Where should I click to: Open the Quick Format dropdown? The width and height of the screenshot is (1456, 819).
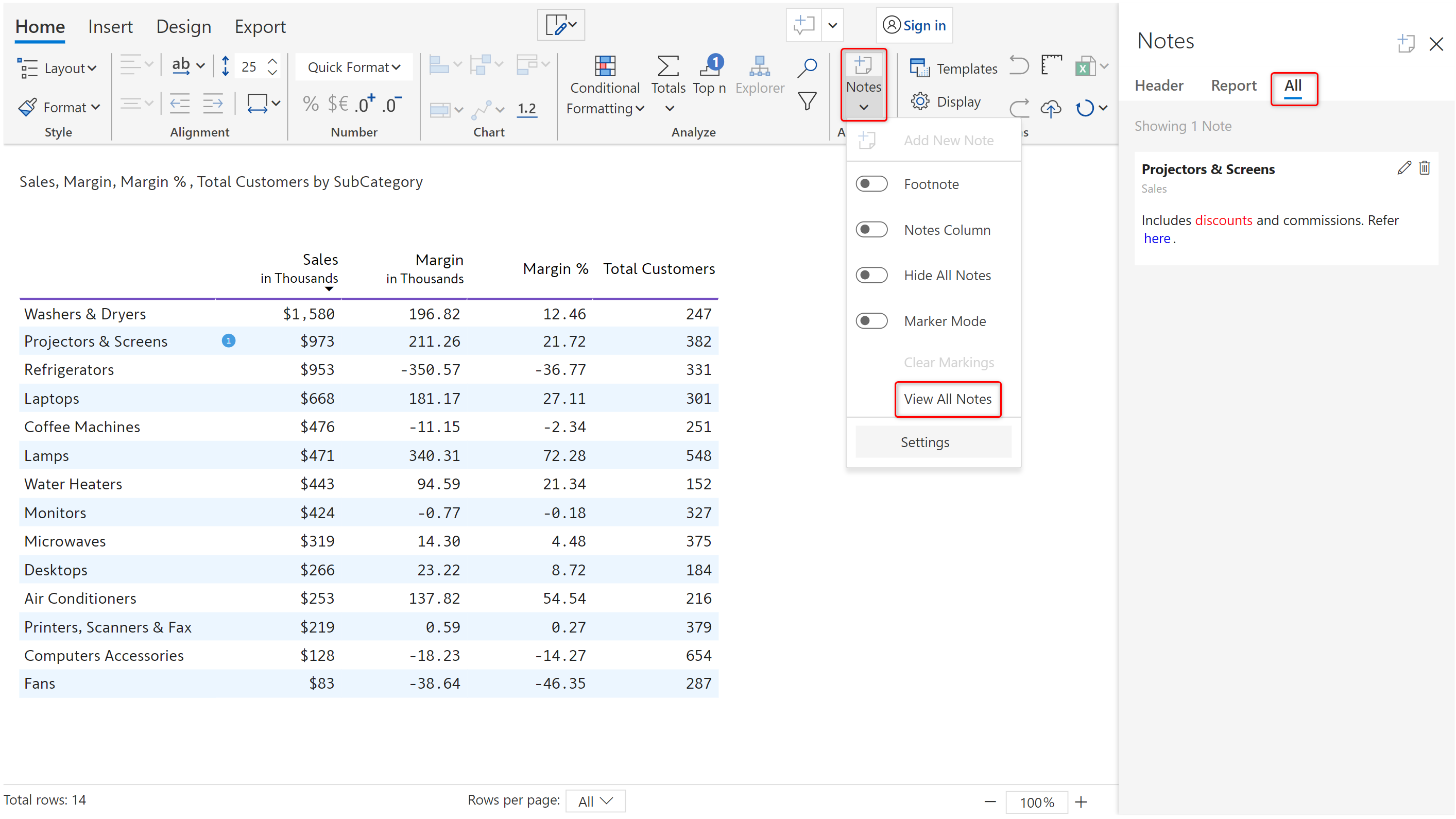[x=353, y=67]
